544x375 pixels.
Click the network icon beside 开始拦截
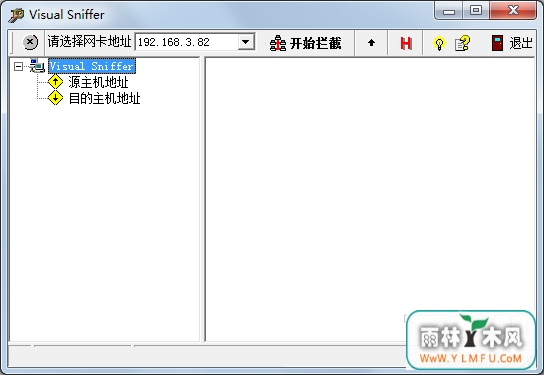click(x=278, y=43)
